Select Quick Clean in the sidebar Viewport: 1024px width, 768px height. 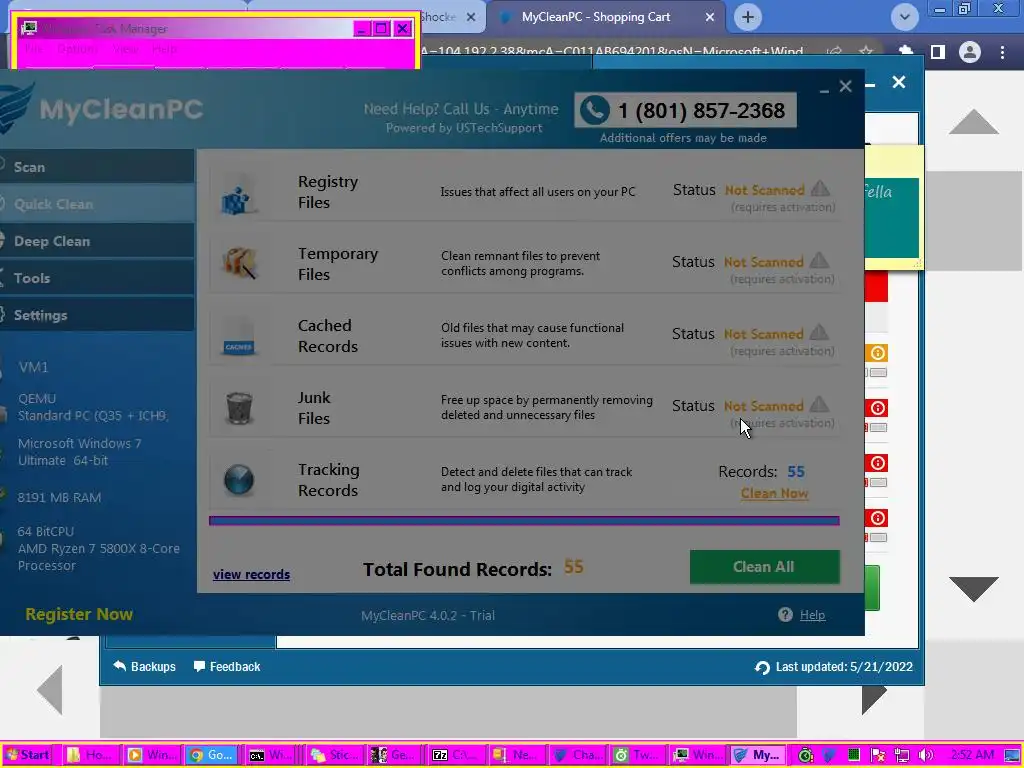(x=97, y=204)
